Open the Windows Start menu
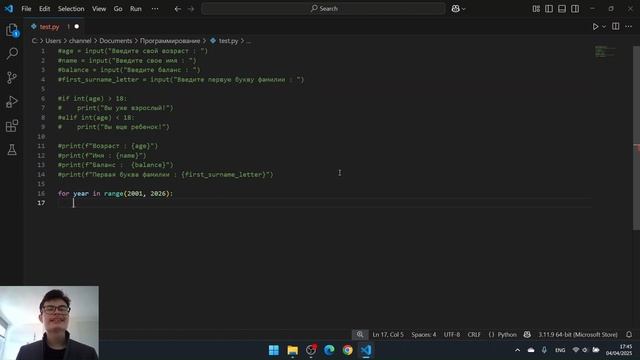 coord(273,350)
